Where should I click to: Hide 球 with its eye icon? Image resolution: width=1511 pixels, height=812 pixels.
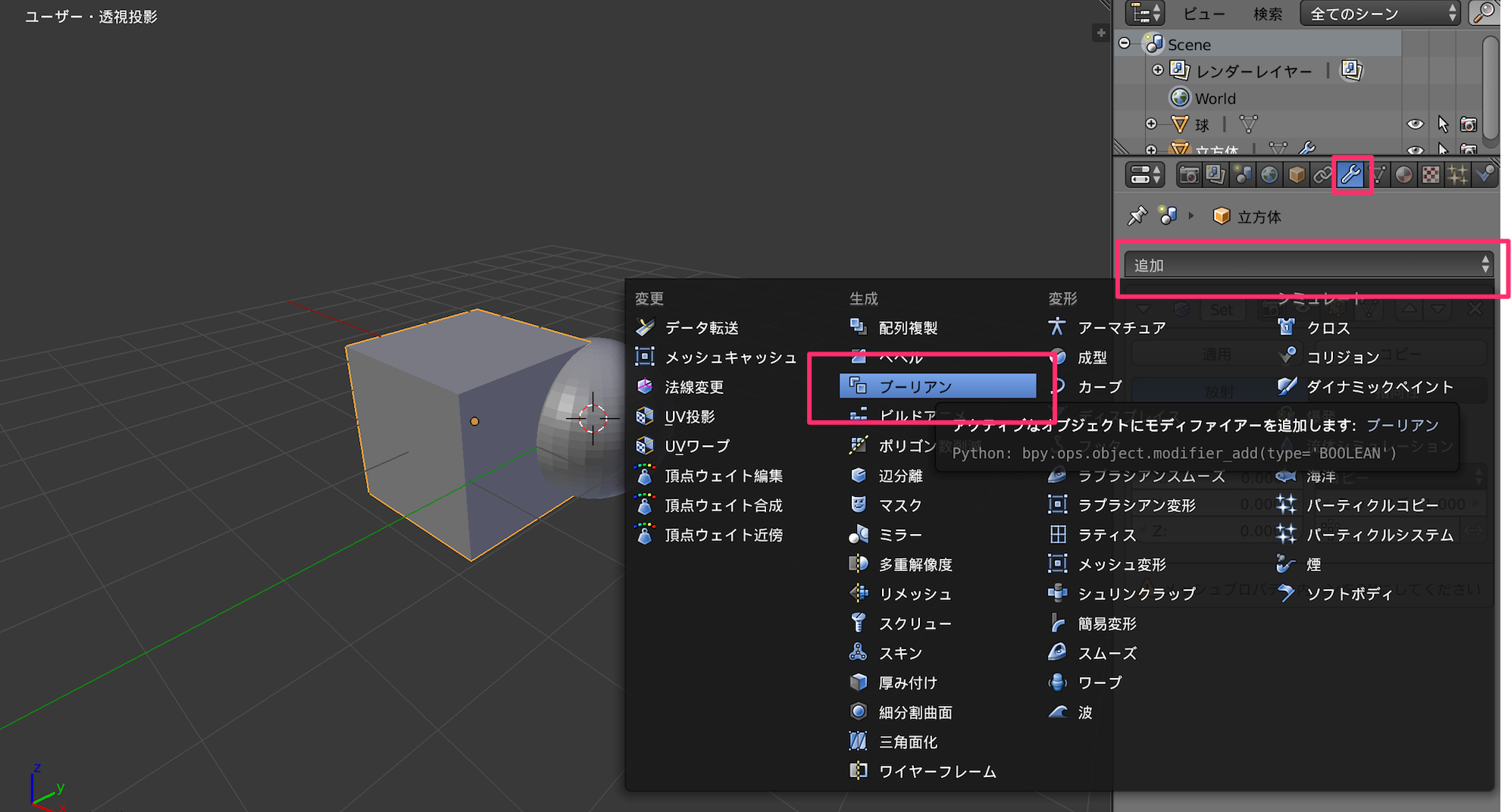(x=1415, y=124)
